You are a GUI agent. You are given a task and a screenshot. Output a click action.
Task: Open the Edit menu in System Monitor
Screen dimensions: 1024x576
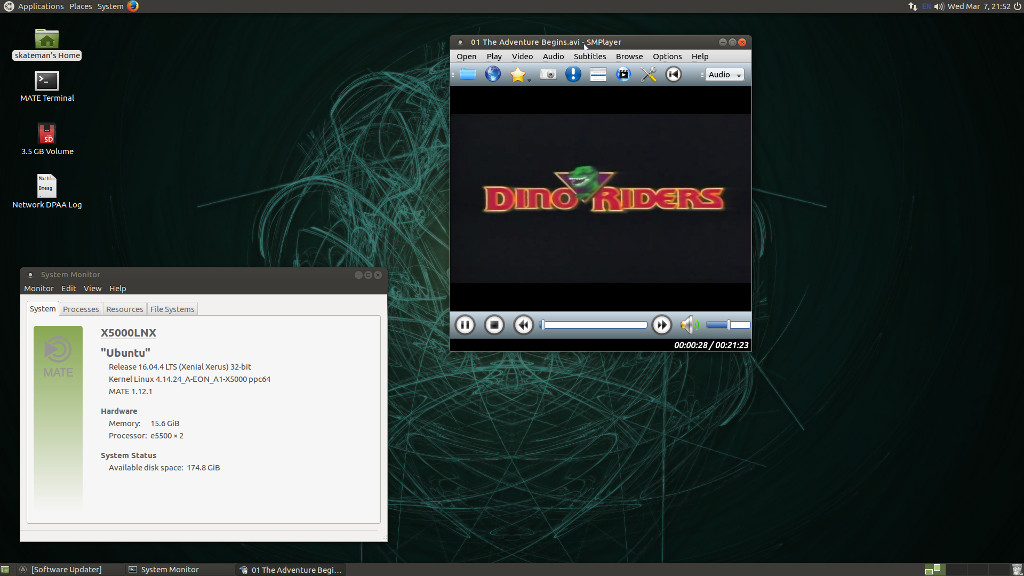69,288
